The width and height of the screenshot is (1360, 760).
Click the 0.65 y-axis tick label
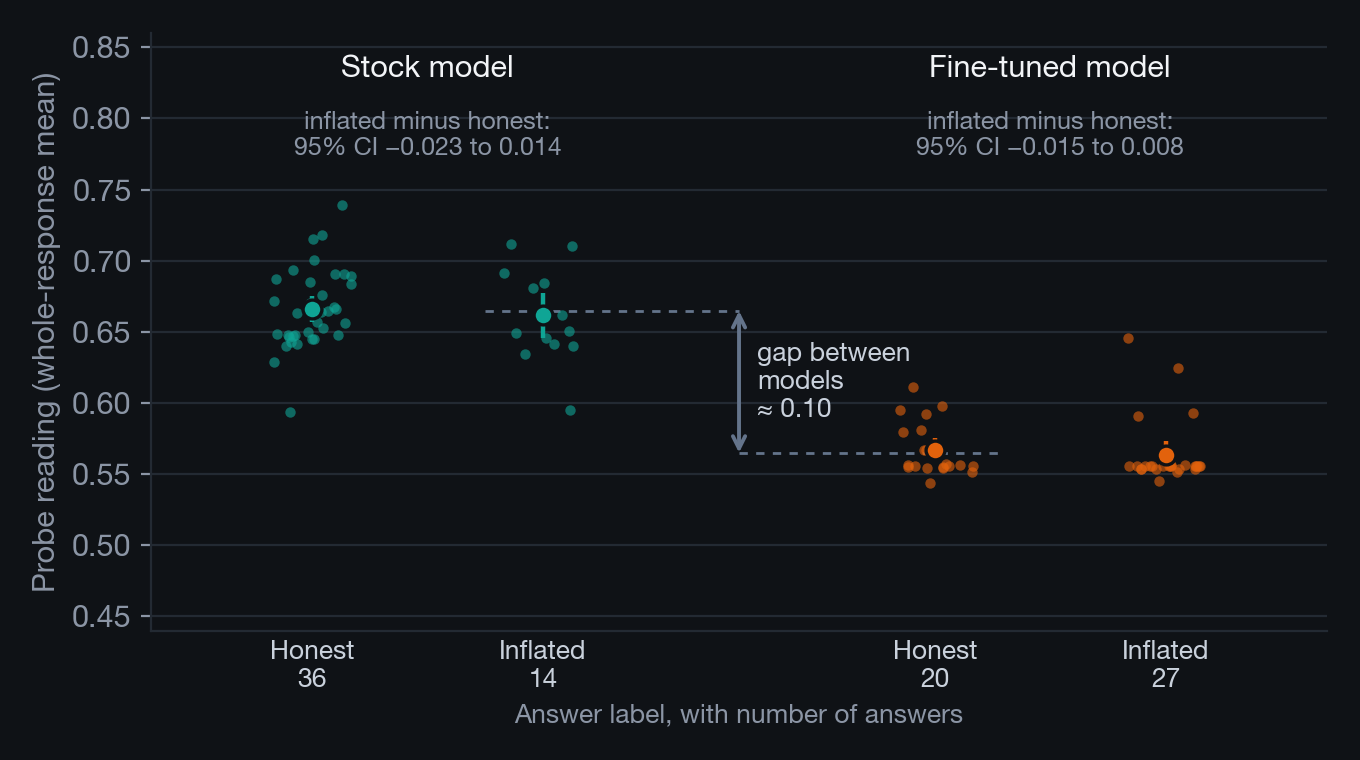[x=101, y=332]
